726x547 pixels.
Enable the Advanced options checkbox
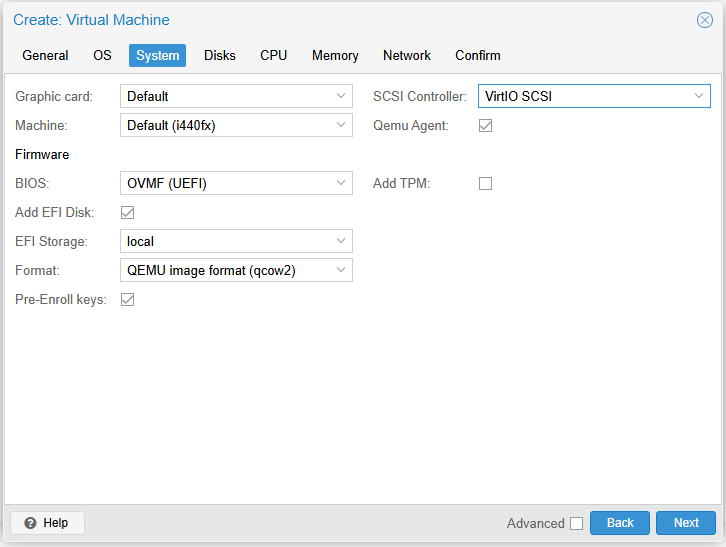coord(576,523)
